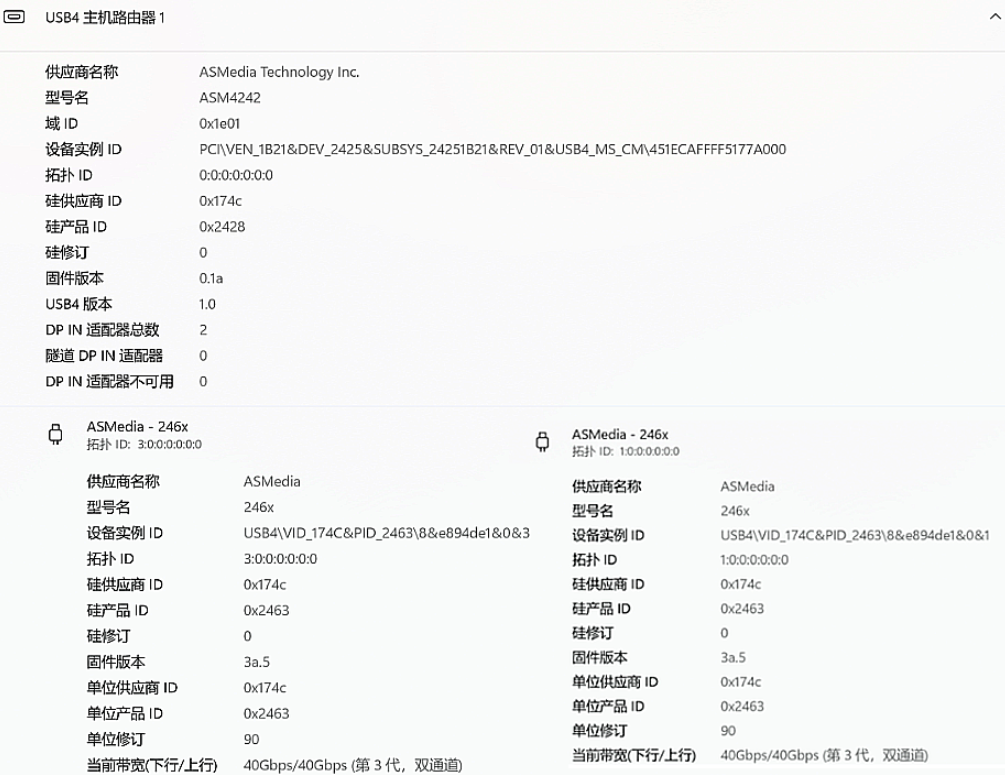
Task: Click the 隧道 DP IN 适配器 label
Action: pyautogui.click(x=104, y=355)
